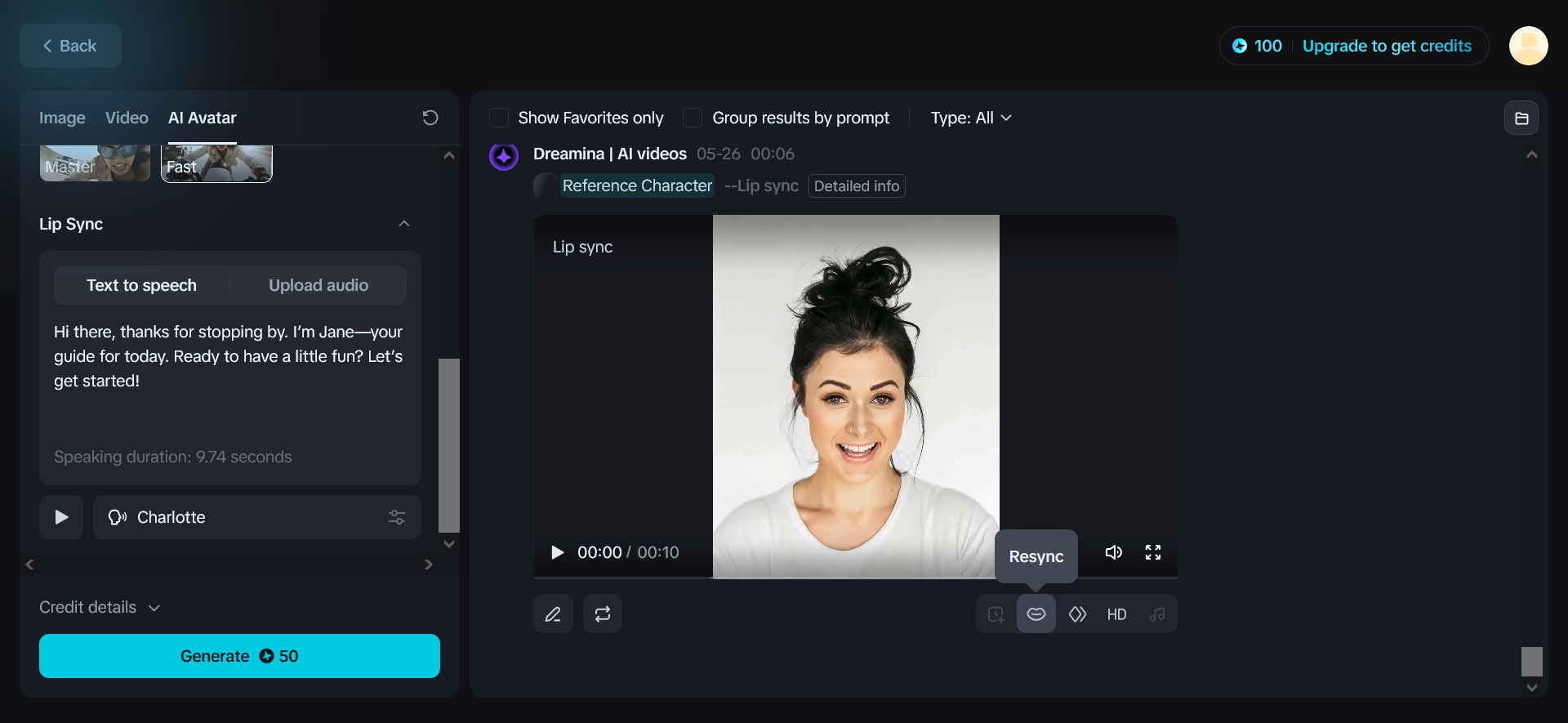Image resolution: width=1568 pixels, height=723 pixels.
Task: Click the 100 credits balance
Action: pyautogui.click(x=1258, y=46)
